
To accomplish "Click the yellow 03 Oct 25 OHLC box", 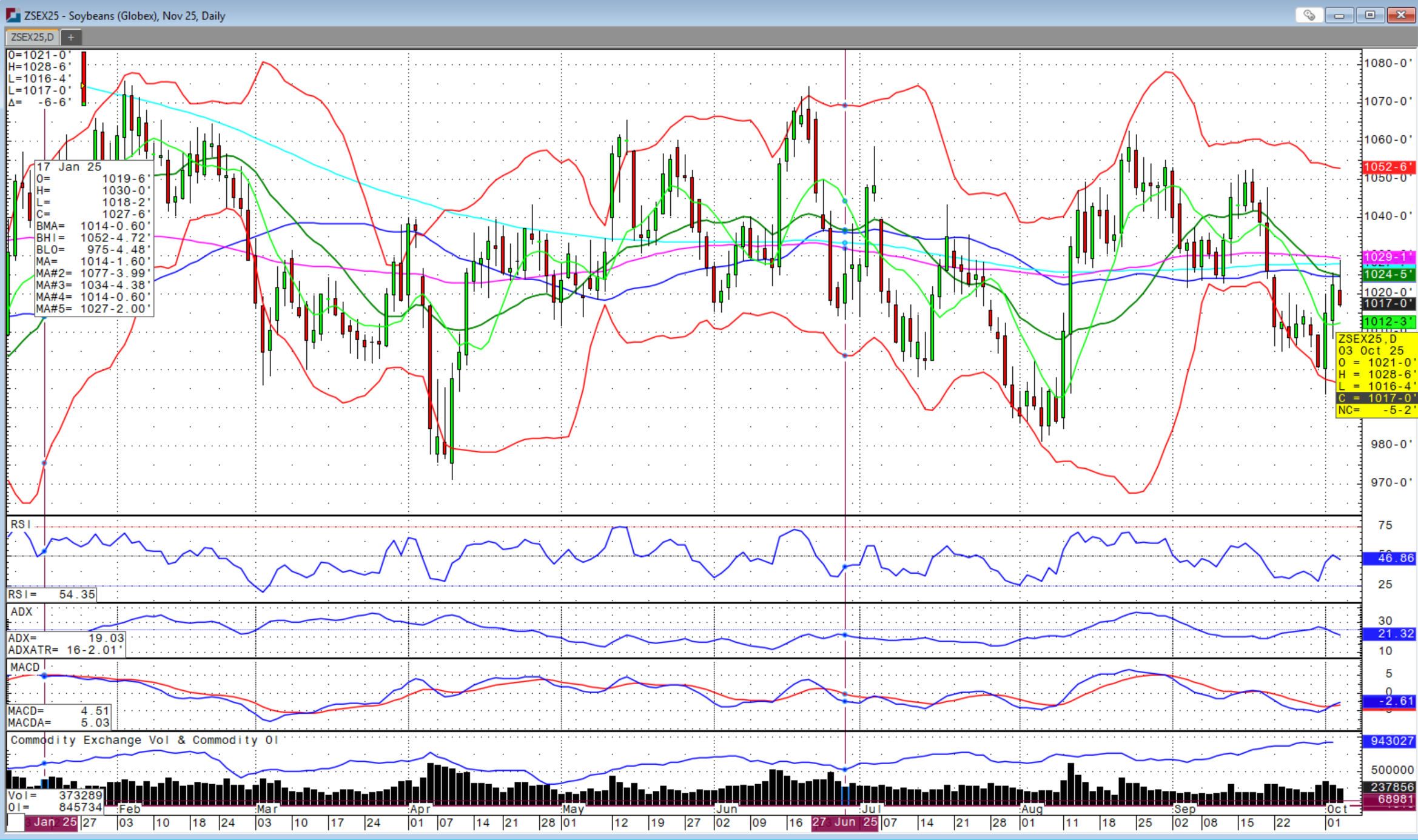I will [1376, 374].
